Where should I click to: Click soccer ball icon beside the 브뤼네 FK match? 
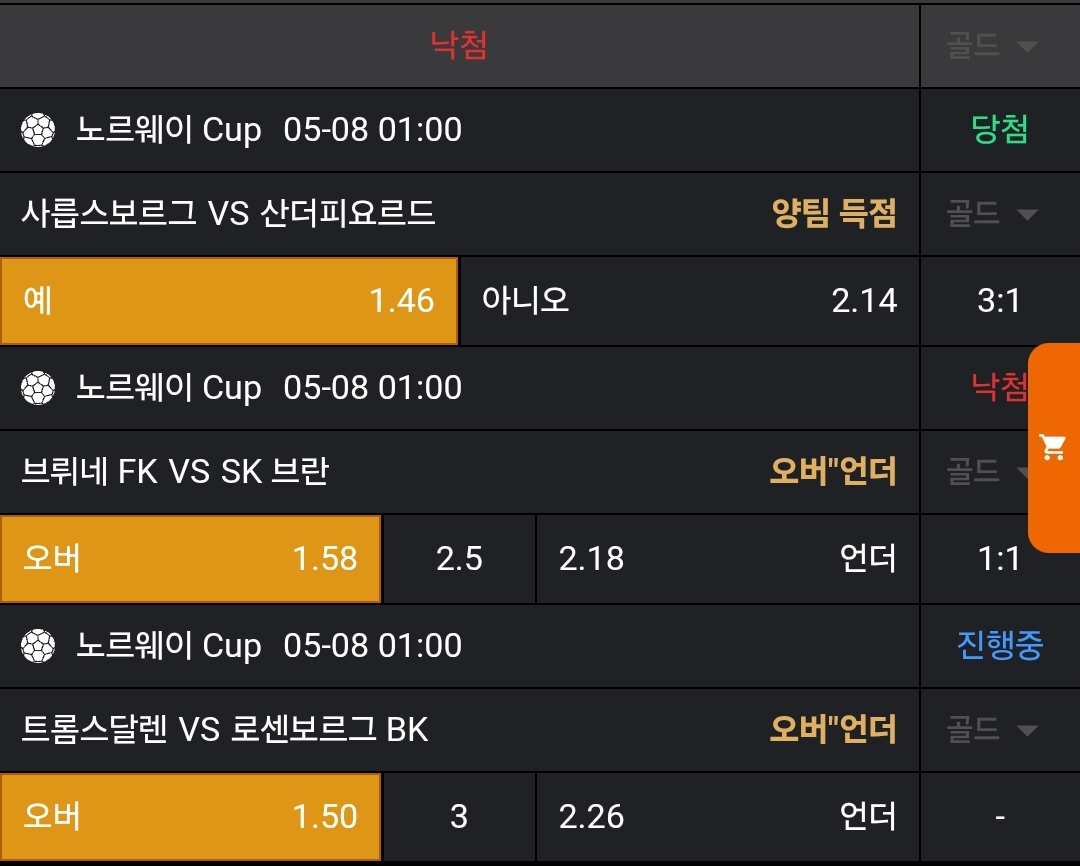coord(38,388)
